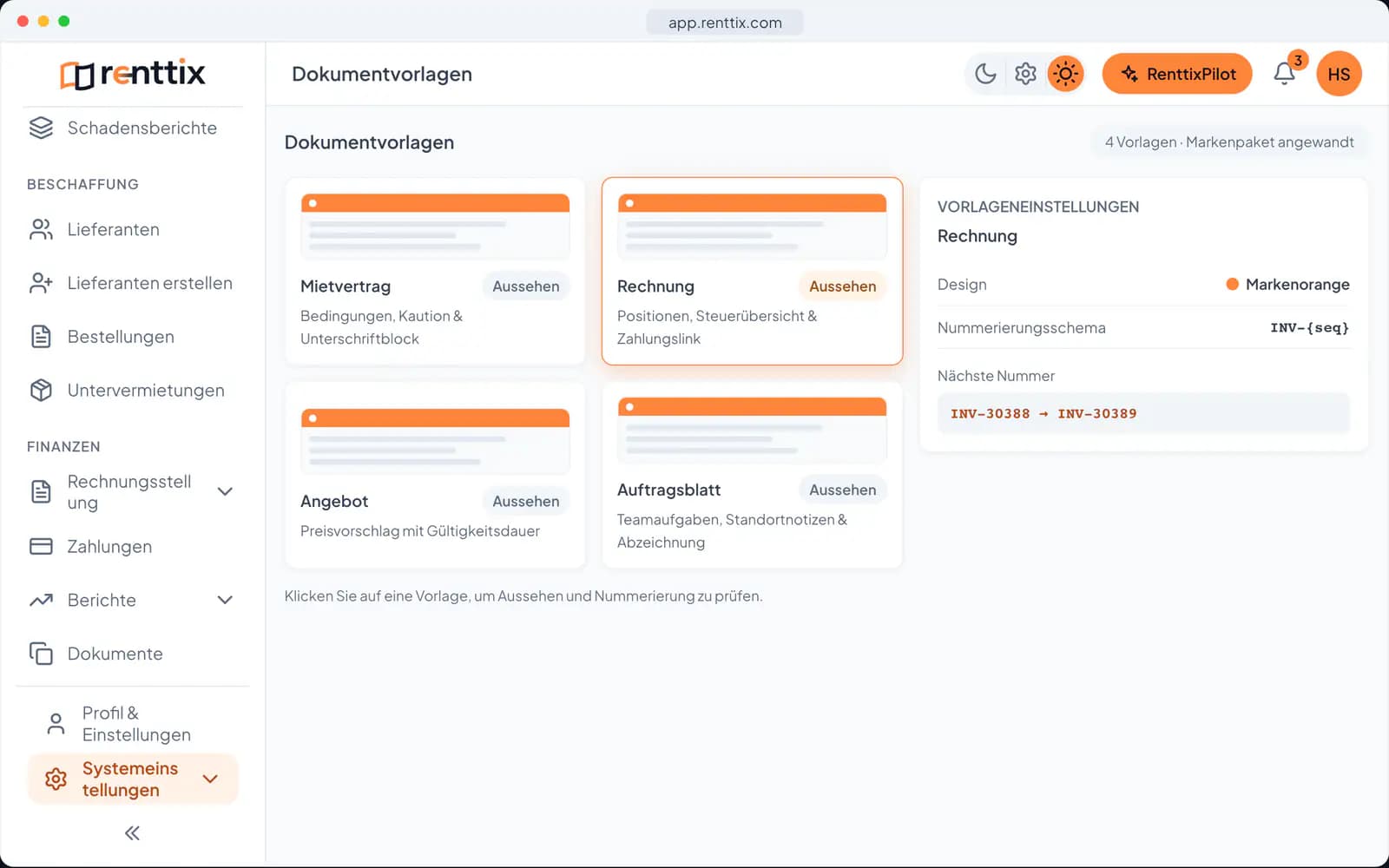
Task: Click the Nummerierungsschema label
Action: pyautogui.click(x=1021, y=328)
